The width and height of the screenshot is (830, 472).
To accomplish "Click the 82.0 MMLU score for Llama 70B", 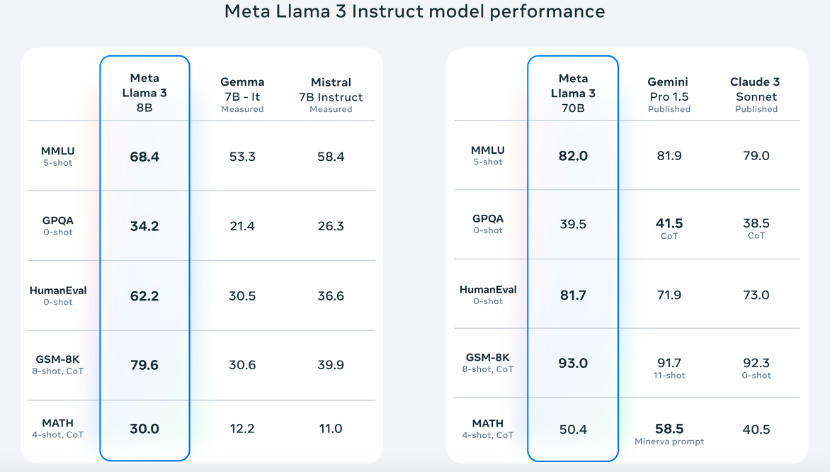I will point(573,156).
